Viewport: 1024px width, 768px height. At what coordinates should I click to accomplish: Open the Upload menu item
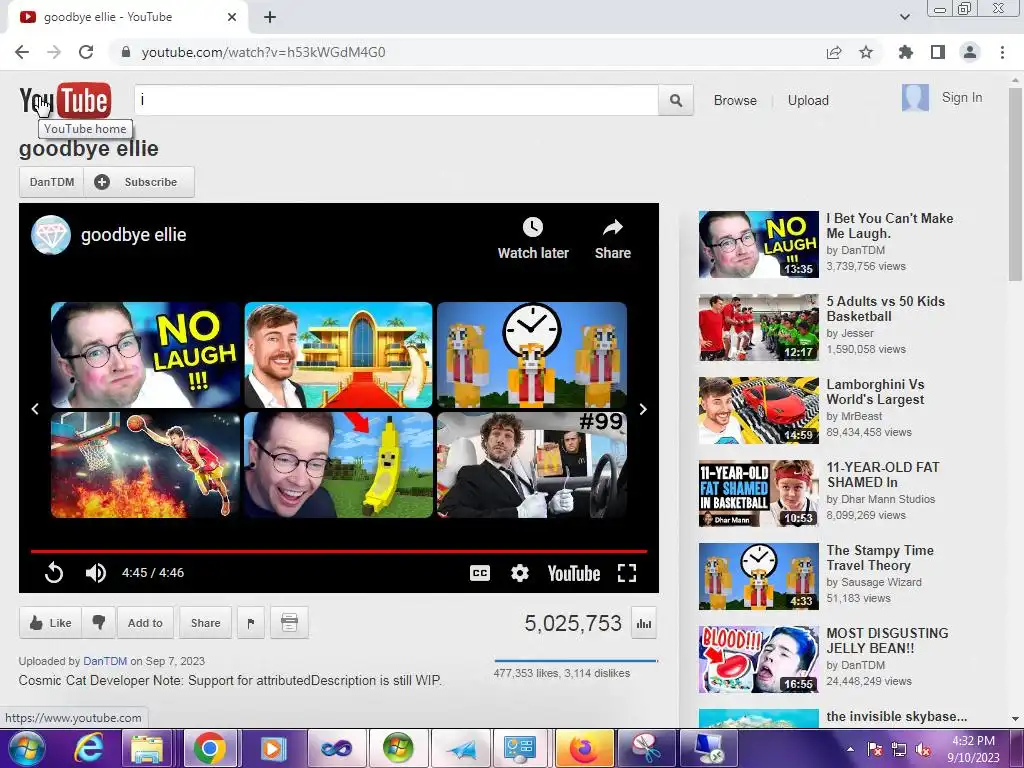click(x=808, y=101)
